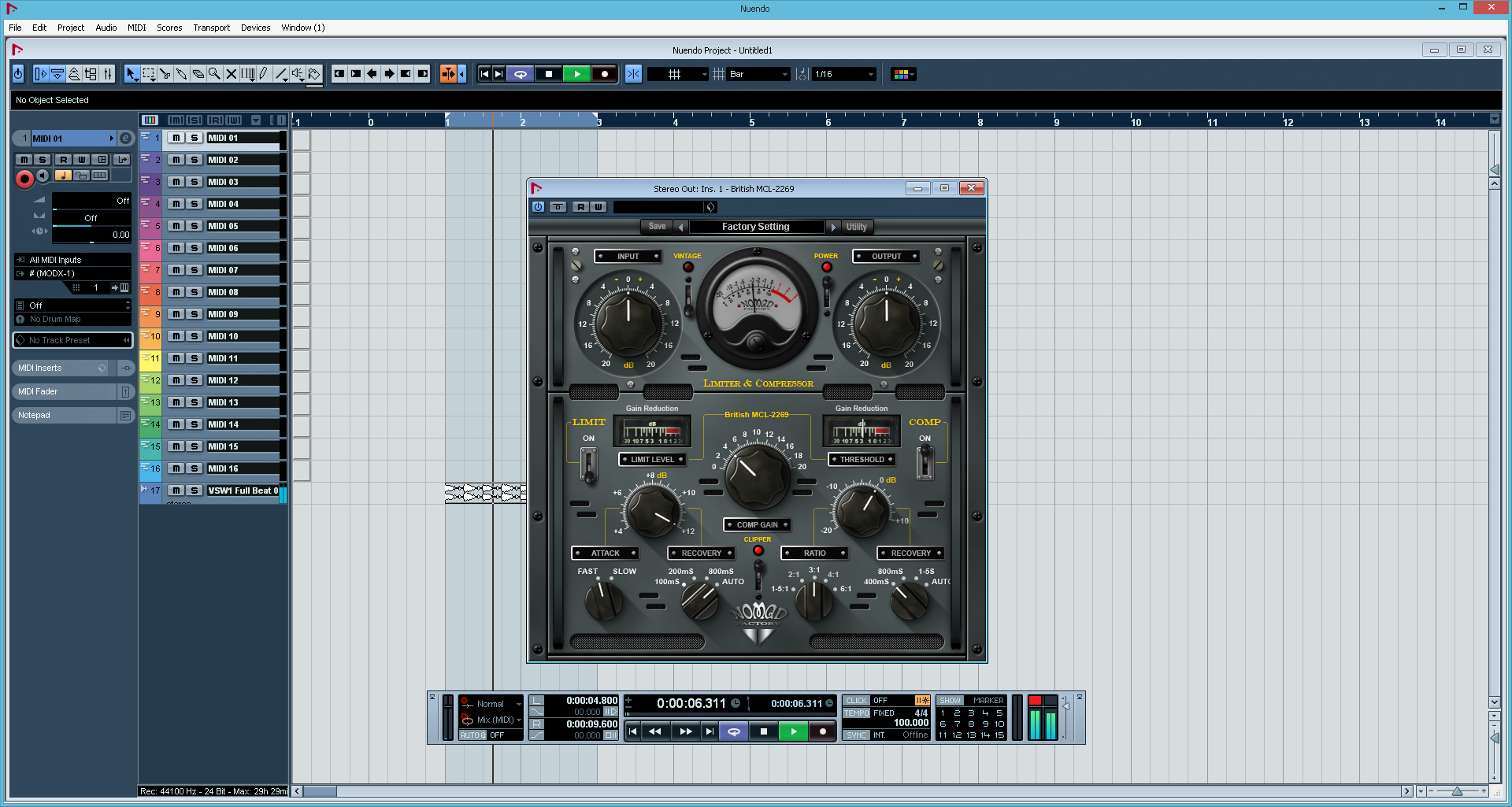The width and height of the screenshot is (1512, 807).
Task: Solo the MIDI 05 track
Action: point(194,226)
